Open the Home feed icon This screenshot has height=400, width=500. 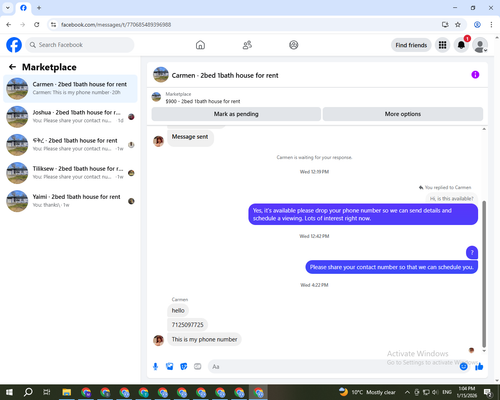[x=200, y=45]
